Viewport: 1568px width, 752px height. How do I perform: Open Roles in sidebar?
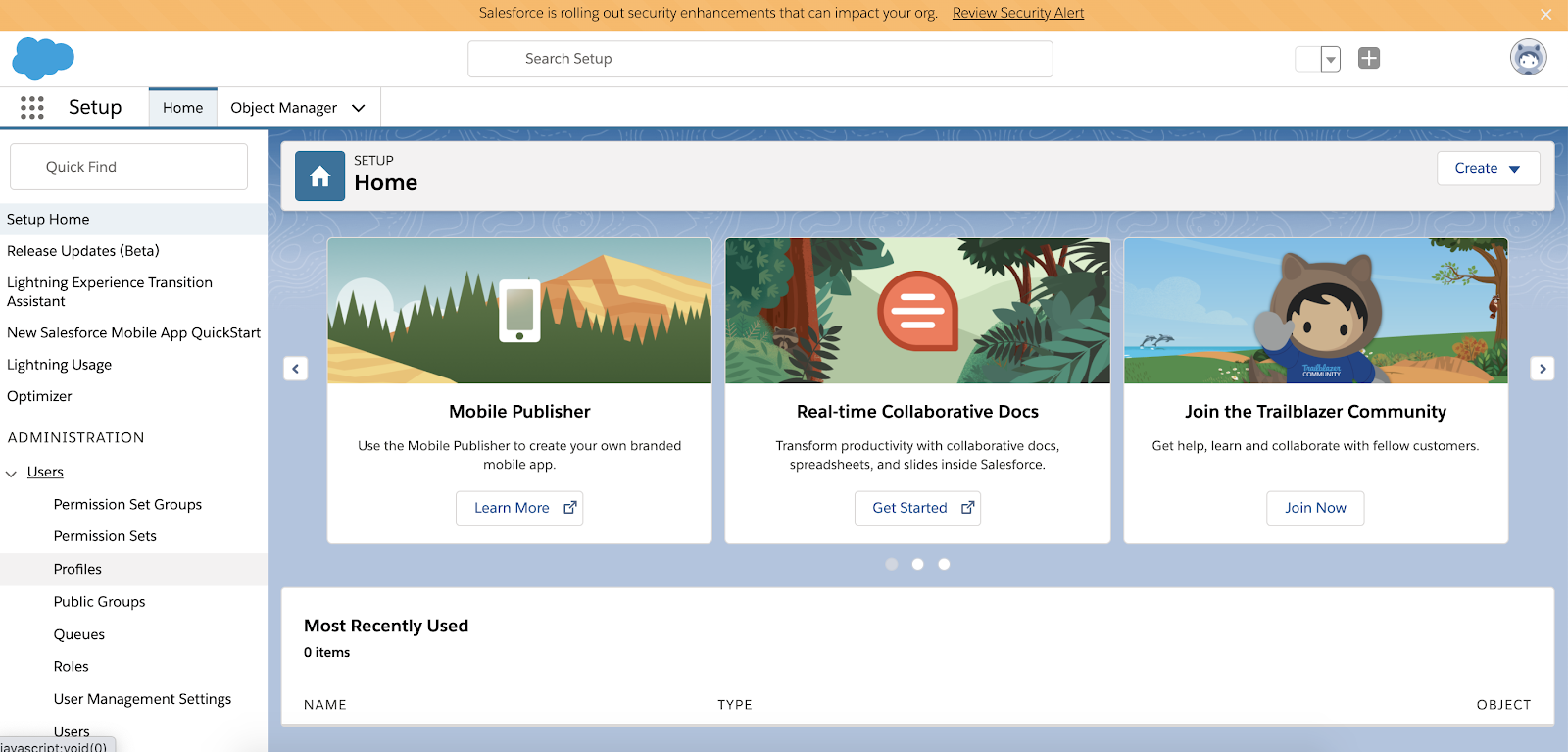coord(71,666)
